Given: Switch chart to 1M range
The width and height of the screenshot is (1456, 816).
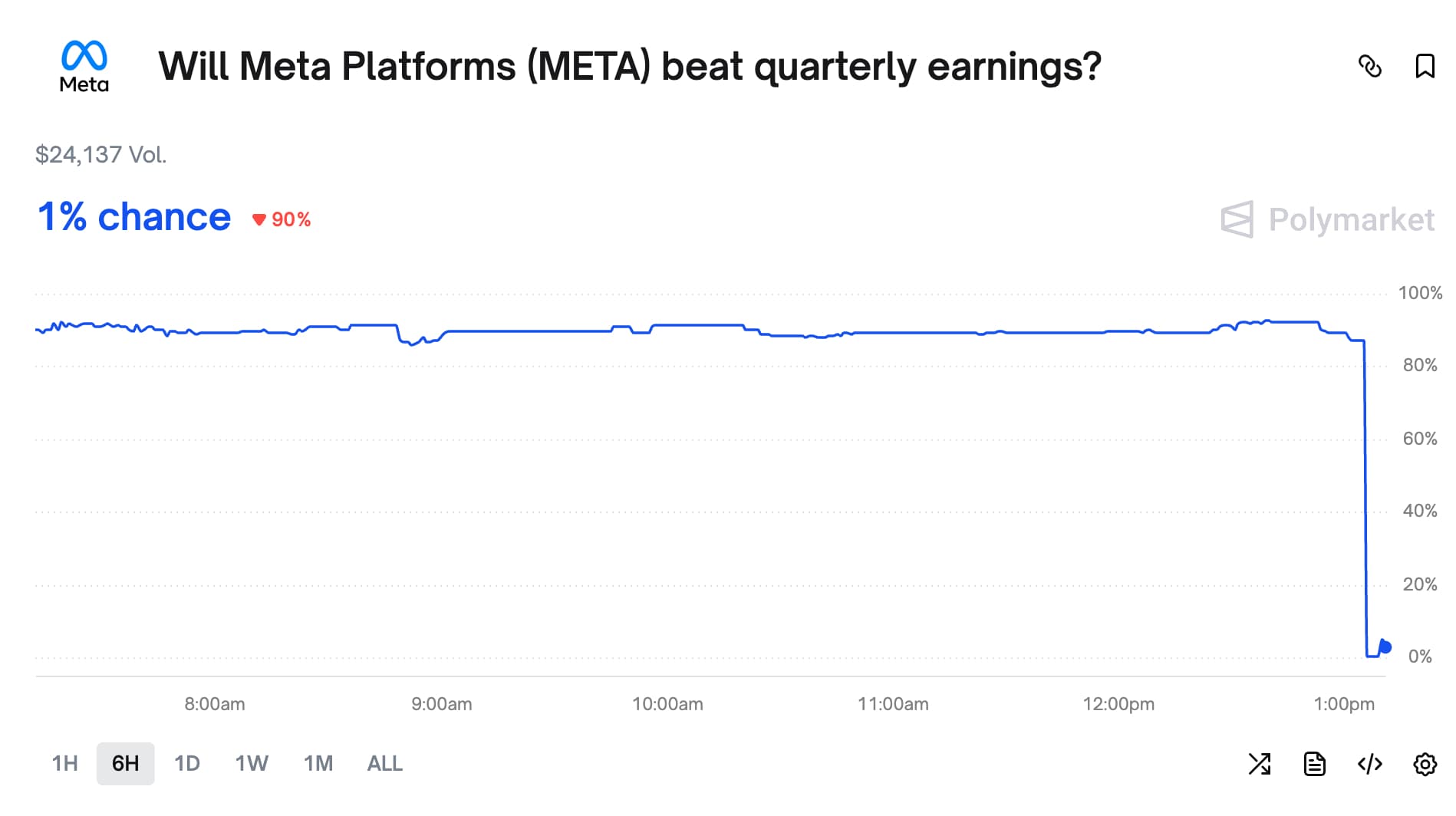Looking at the screenshot, I should 318,764.
